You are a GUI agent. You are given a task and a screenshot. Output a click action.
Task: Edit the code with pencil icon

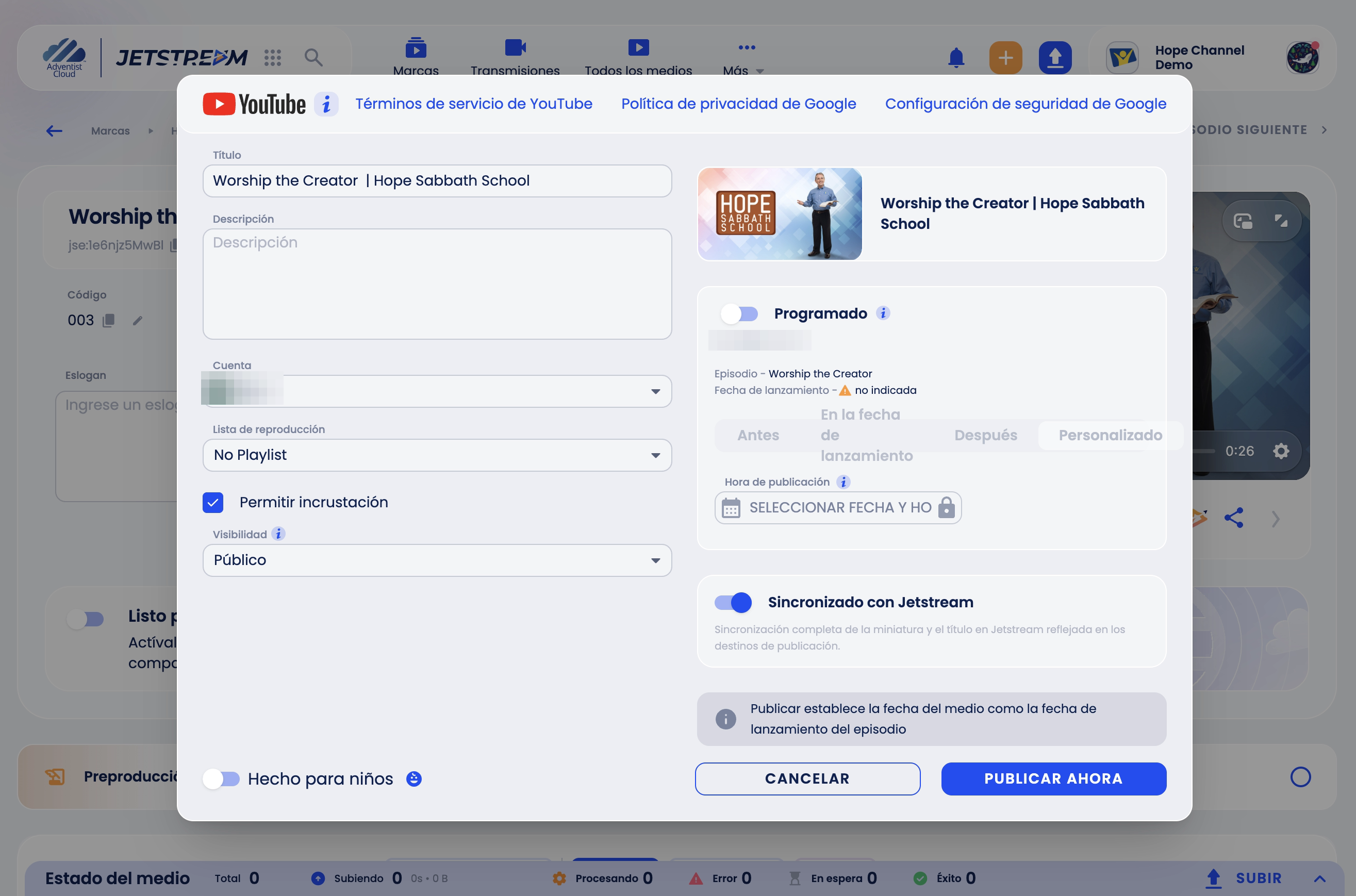coord(137,321)
